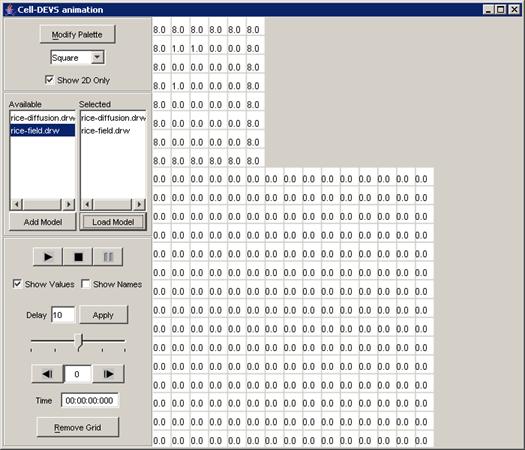
Task: Click the pause animation button
Action: tap(108, 257)
